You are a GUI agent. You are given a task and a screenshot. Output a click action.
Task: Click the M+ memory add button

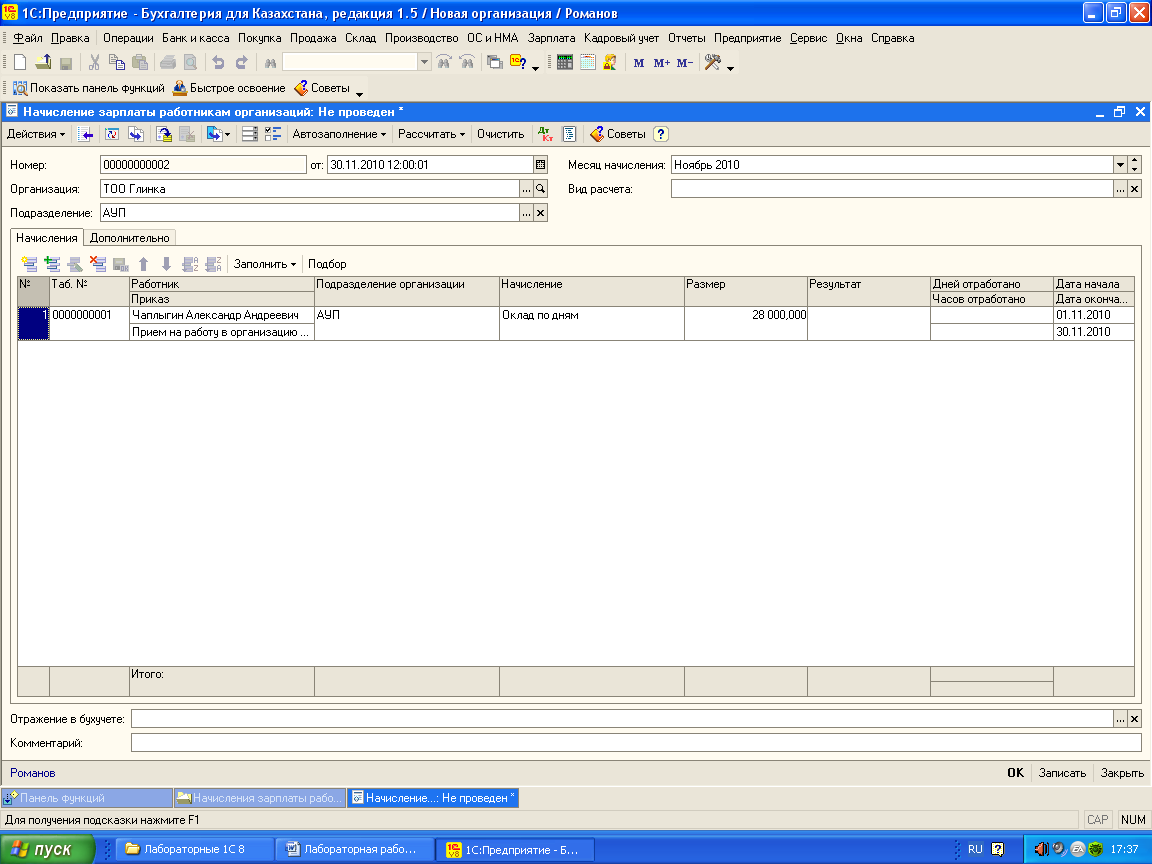[x=662, y=63]
